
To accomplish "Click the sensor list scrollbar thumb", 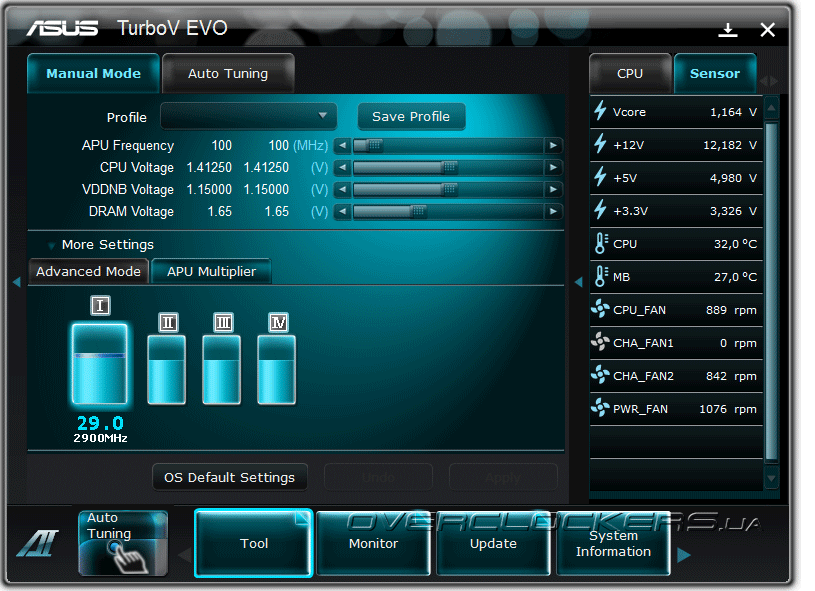I will 772,292.
